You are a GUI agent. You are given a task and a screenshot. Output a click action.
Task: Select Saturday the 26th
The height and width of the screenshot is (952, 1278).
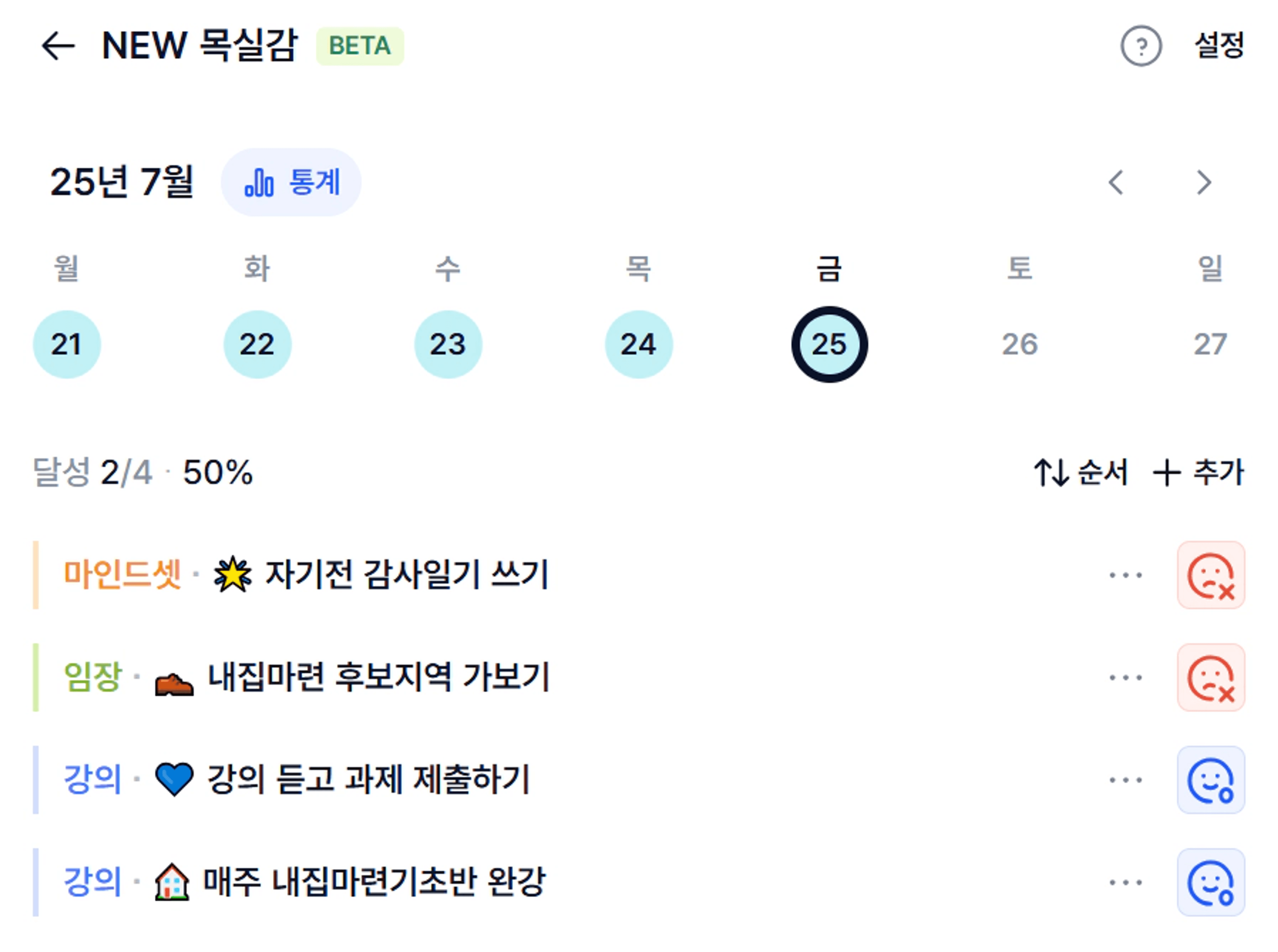[1020, 344]
